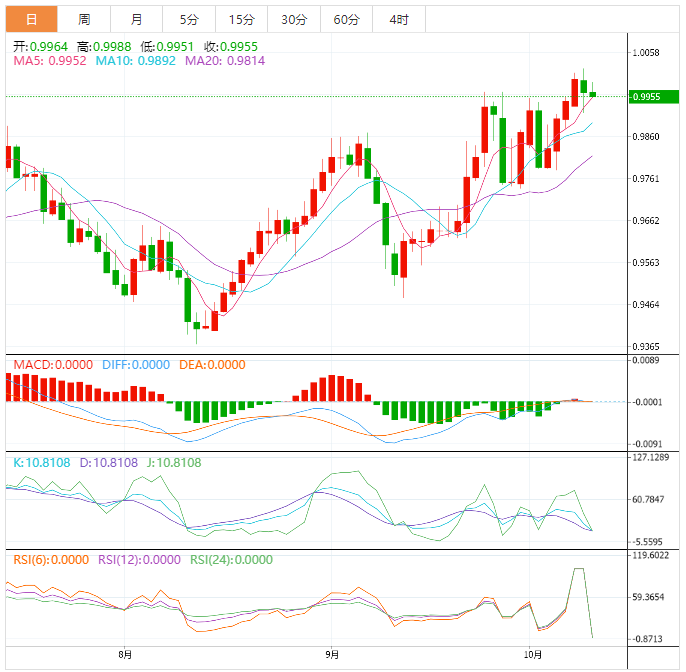Screen dimensions: 686x672
Task: Select the 周 weekly chart tab
Action: [x=84, y=19]
